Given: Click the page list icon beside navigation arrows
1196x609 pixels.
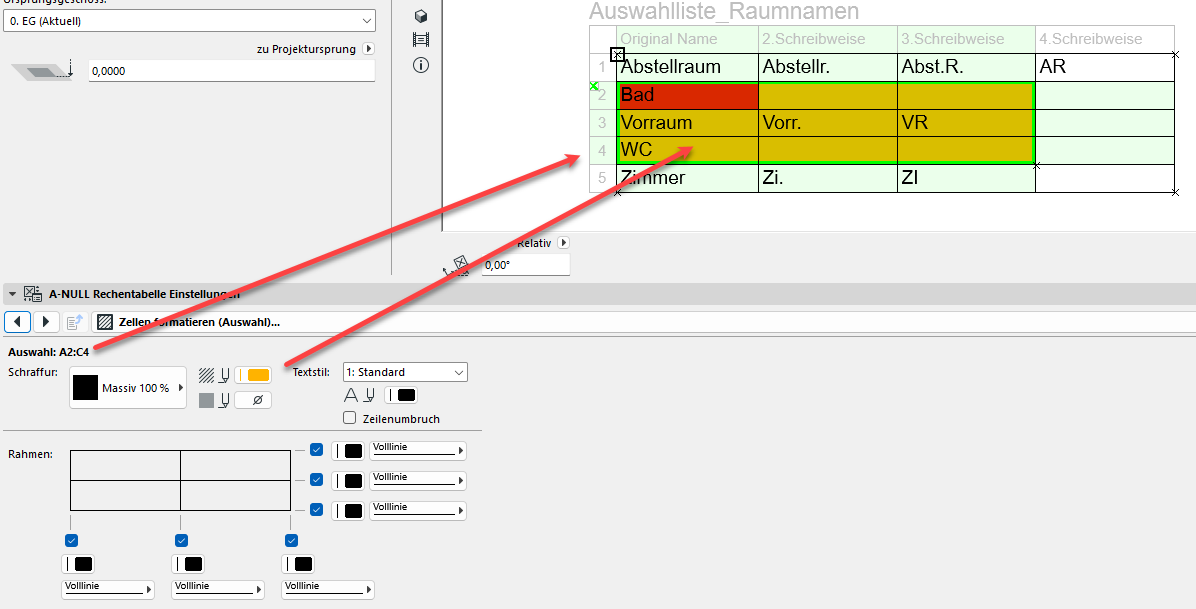Looking at the screenshot, I should 75,322.
